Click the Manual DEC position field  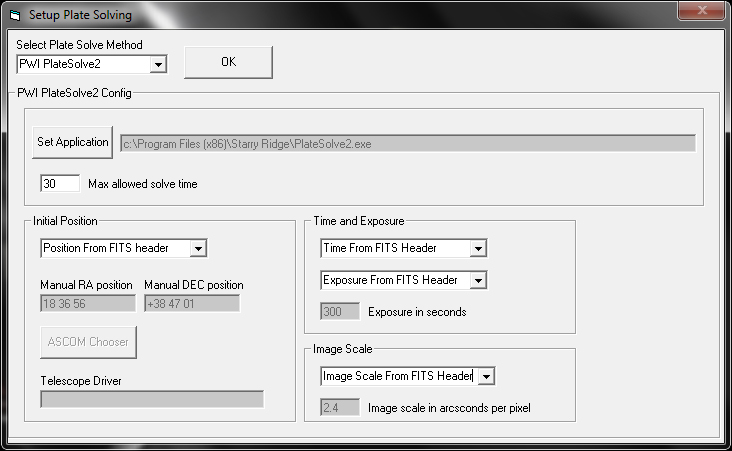tap(192, 303)
